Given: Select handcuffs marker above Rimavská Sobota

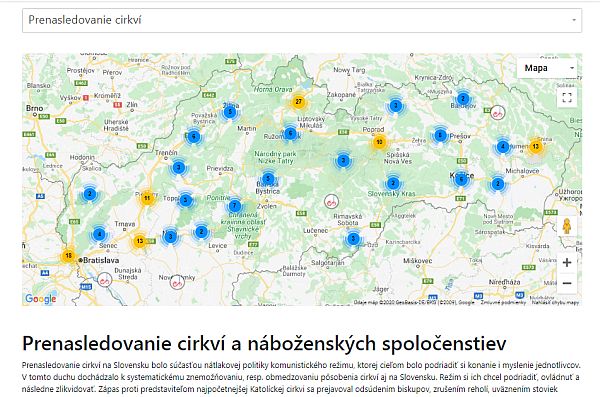Looking at the screenshot, I should (331, 201).
